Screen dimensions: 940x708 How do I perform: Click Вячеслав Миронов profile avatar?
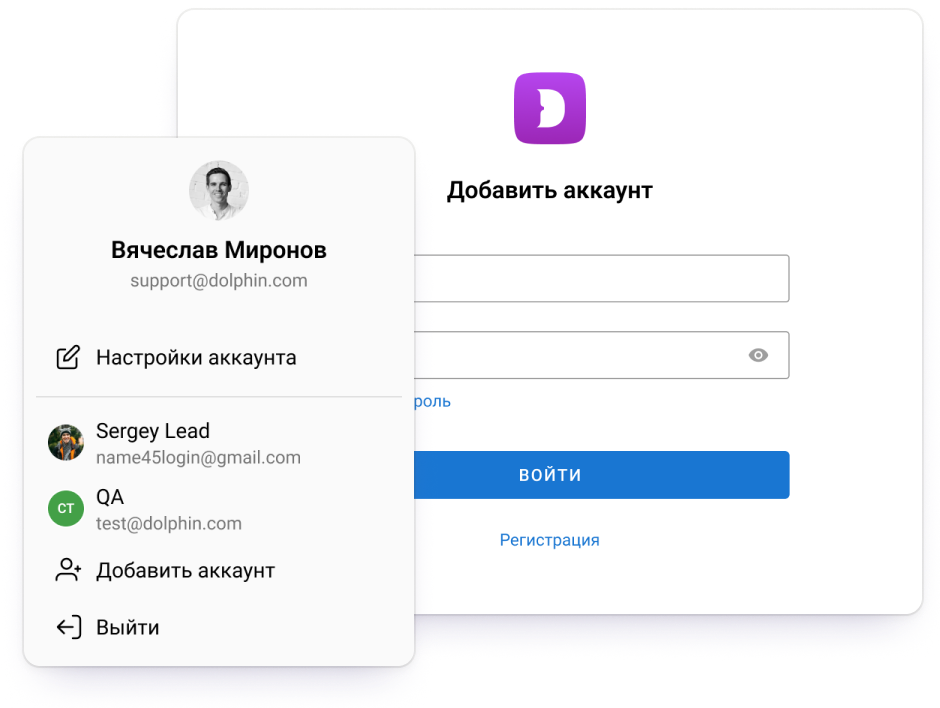click(219, 190)
